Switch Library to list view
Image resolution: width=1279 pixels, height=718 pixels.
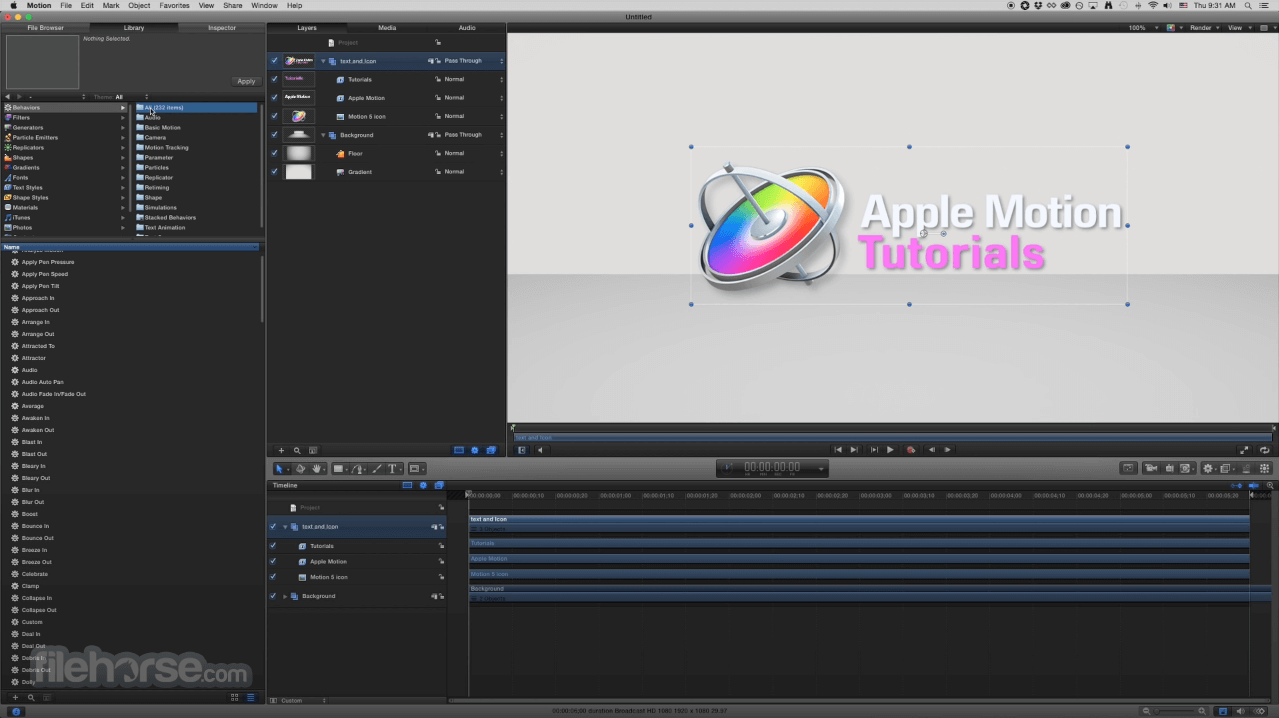[250, 697]
